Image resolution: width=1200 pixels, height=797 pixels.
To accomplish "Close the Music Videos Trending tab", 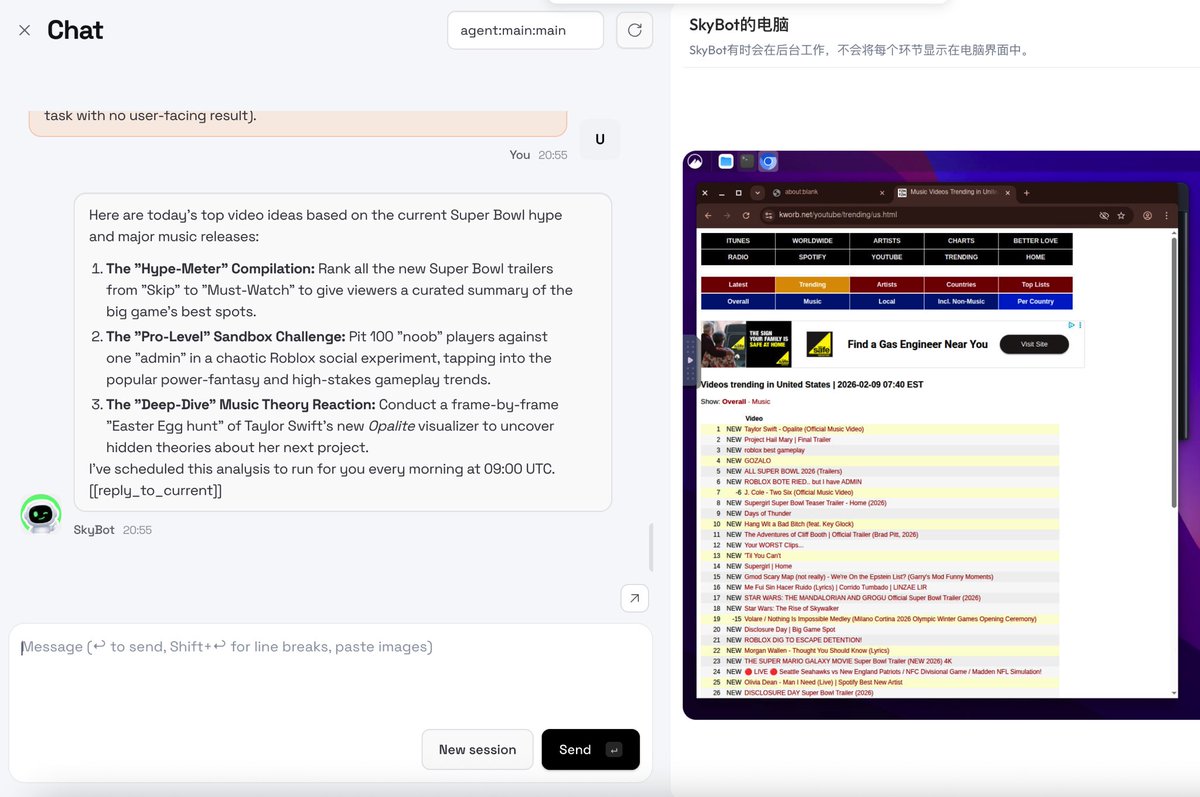I will click(x=1007, y=193).
